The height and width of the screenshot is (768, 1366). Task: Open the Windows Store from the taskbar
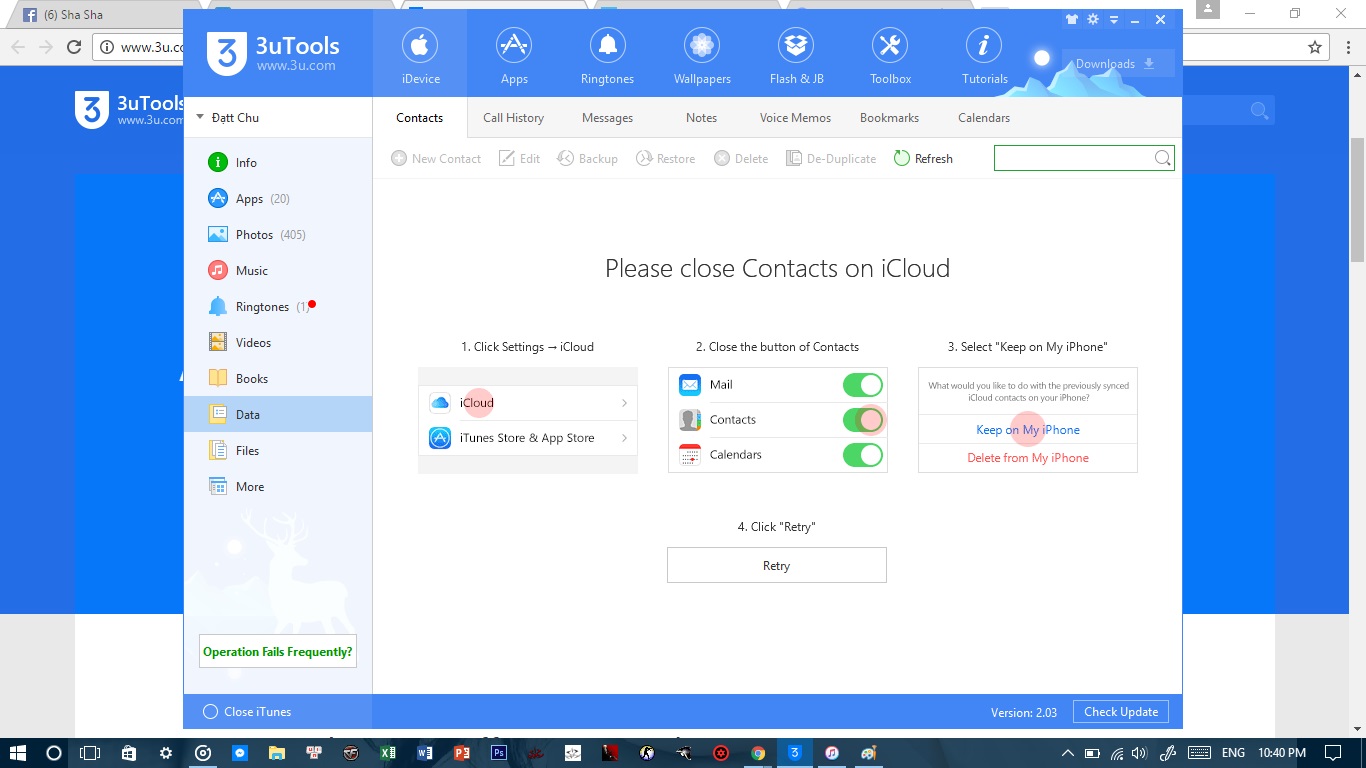tap(128, 753)
